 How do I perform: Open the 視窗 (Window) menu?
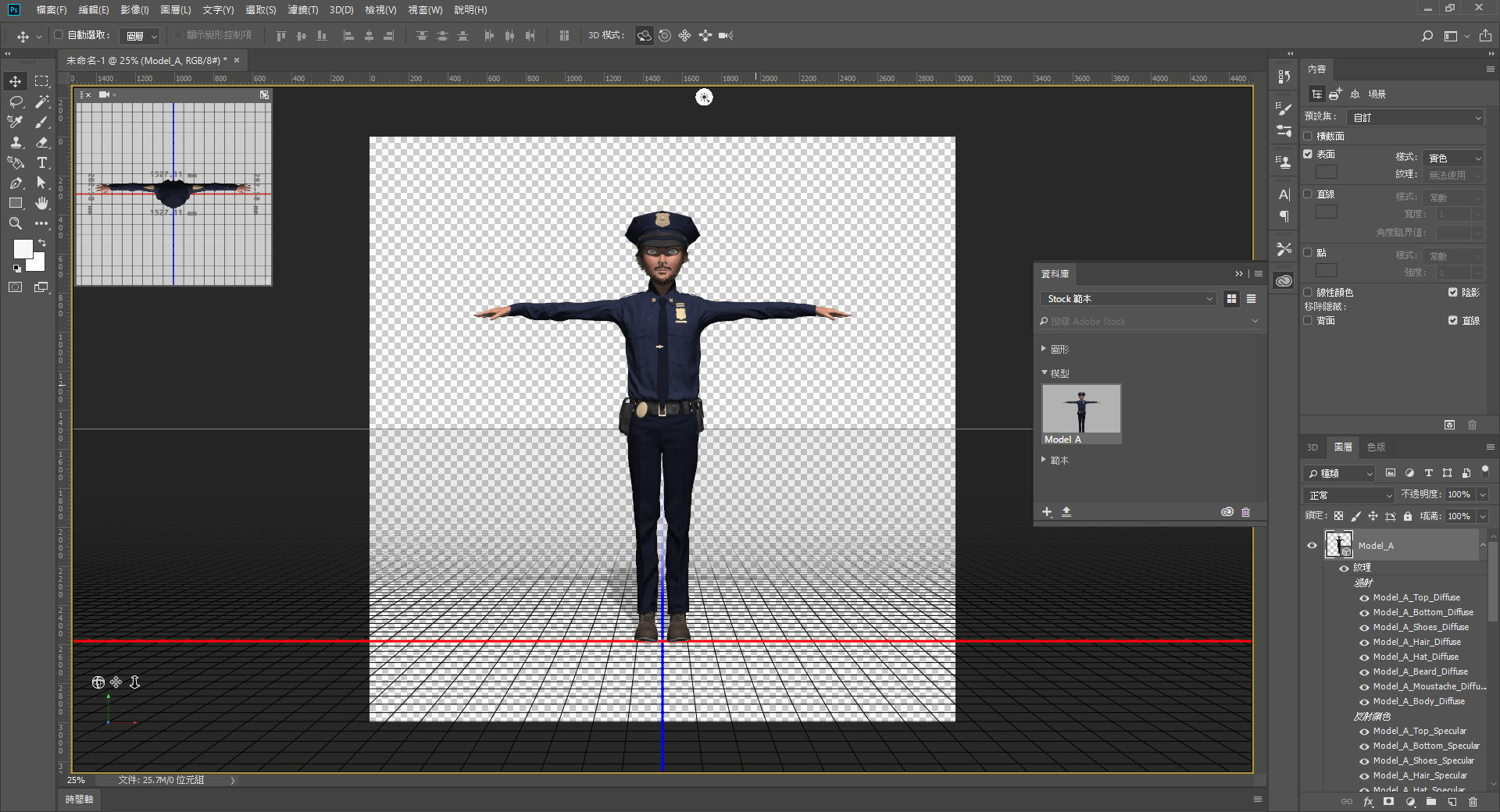coord(425,10)
